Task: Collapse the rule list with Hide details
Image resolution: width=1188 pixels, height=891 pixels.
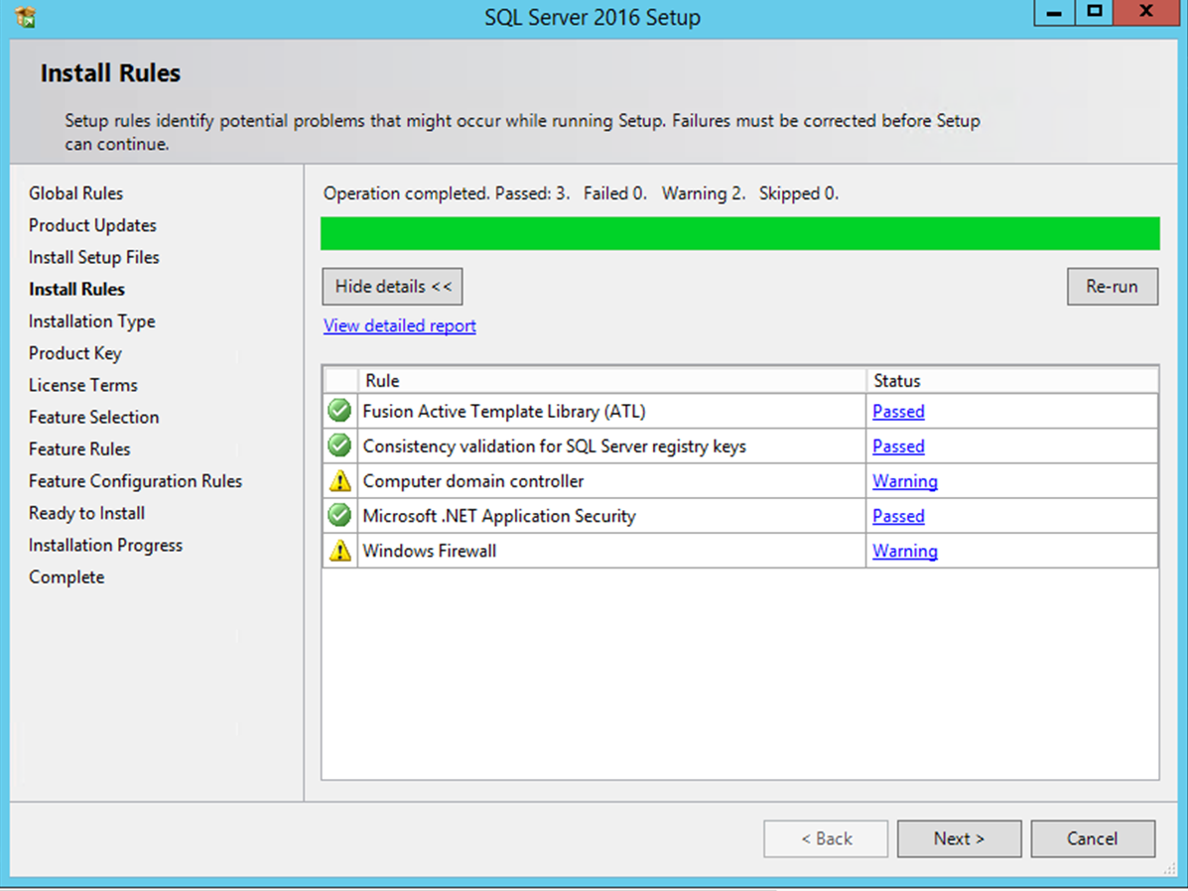Action: click(x=392, y=286)
